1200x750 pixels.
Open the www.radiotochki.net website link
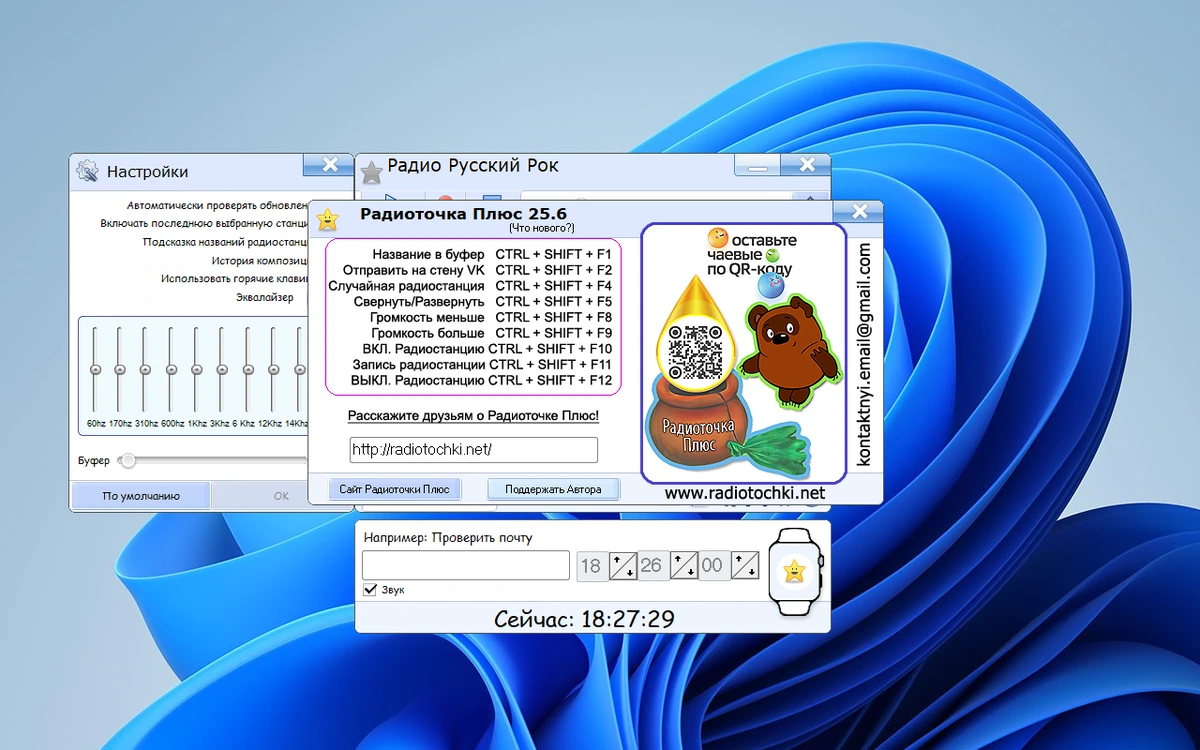coord(745,493)
